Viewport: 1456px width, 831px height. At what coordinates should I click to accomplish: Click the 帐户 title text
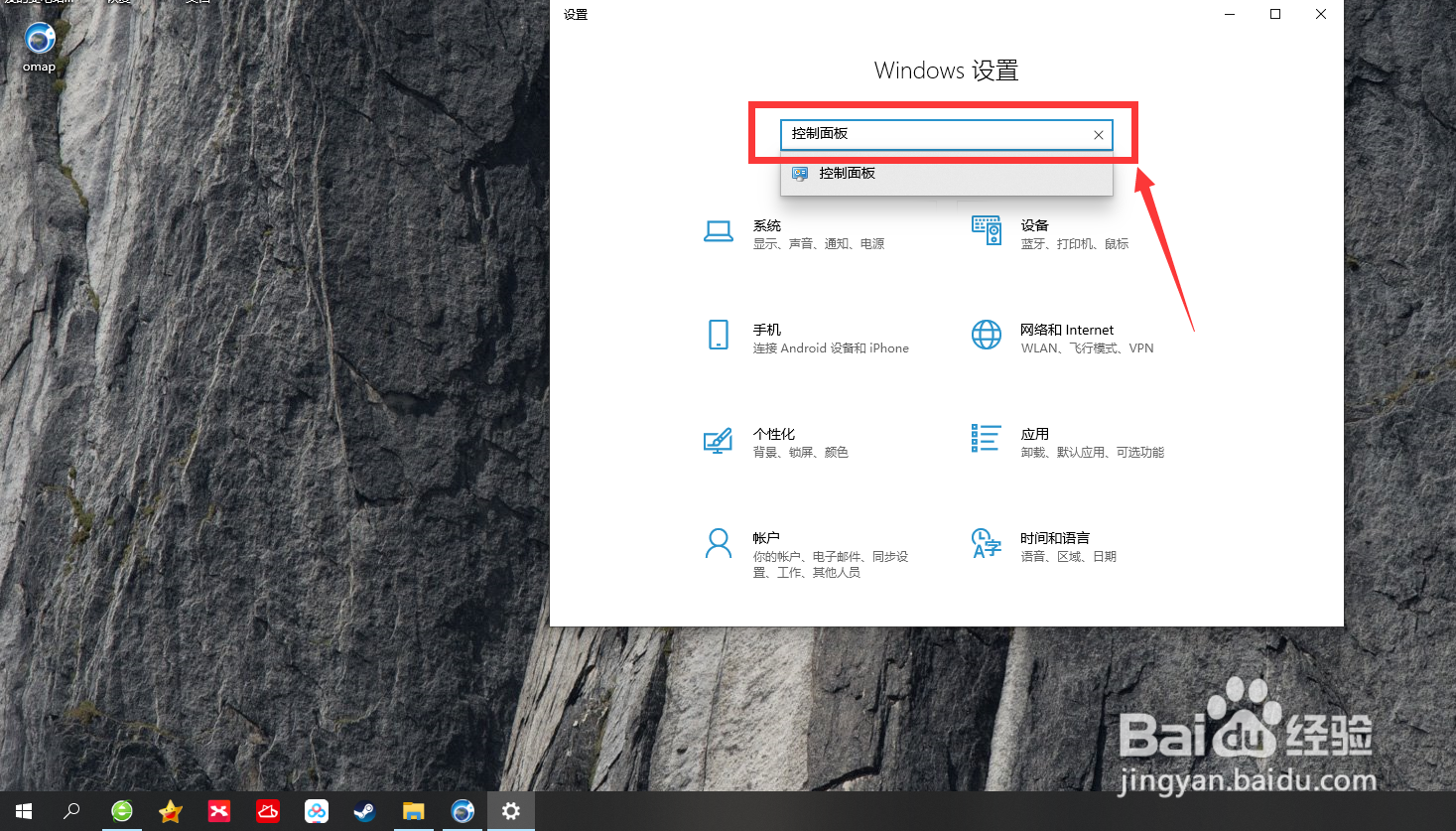(x=766, y=538)
